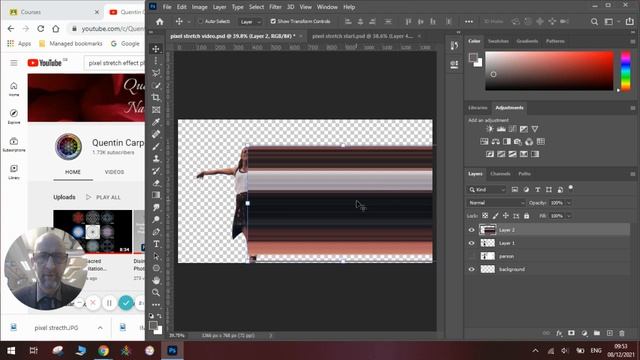Screen dimensions: 640x360
Task: Open the Kind filter dropdown
Action: pyautogui.click(x=487, y=190)
